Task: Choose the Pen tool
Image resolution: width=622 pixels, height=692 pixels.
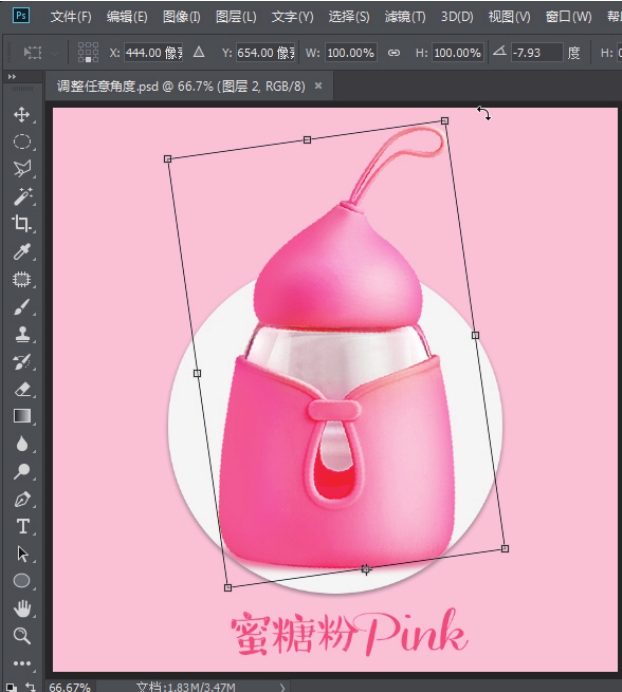Action: [x=21, y=499]
